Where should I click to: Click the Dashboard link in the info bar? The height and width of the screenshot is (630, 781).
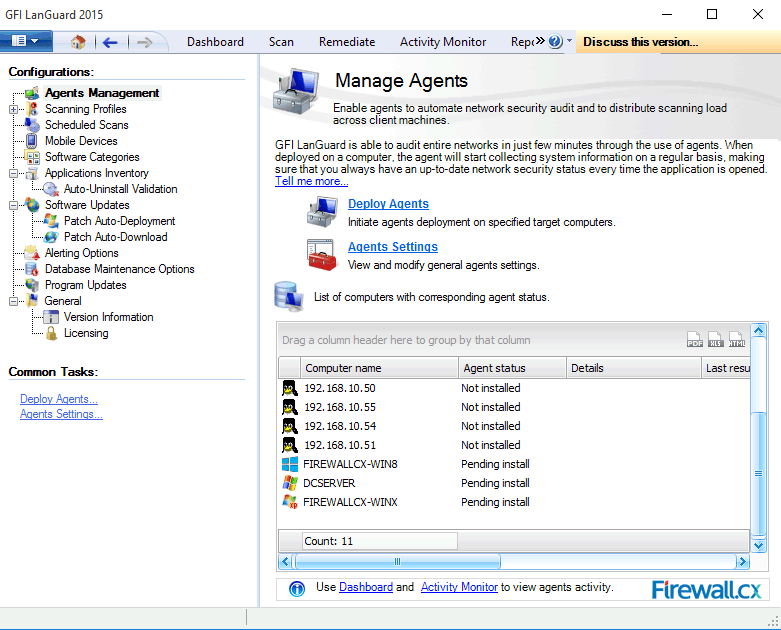[x=366, y=587]
